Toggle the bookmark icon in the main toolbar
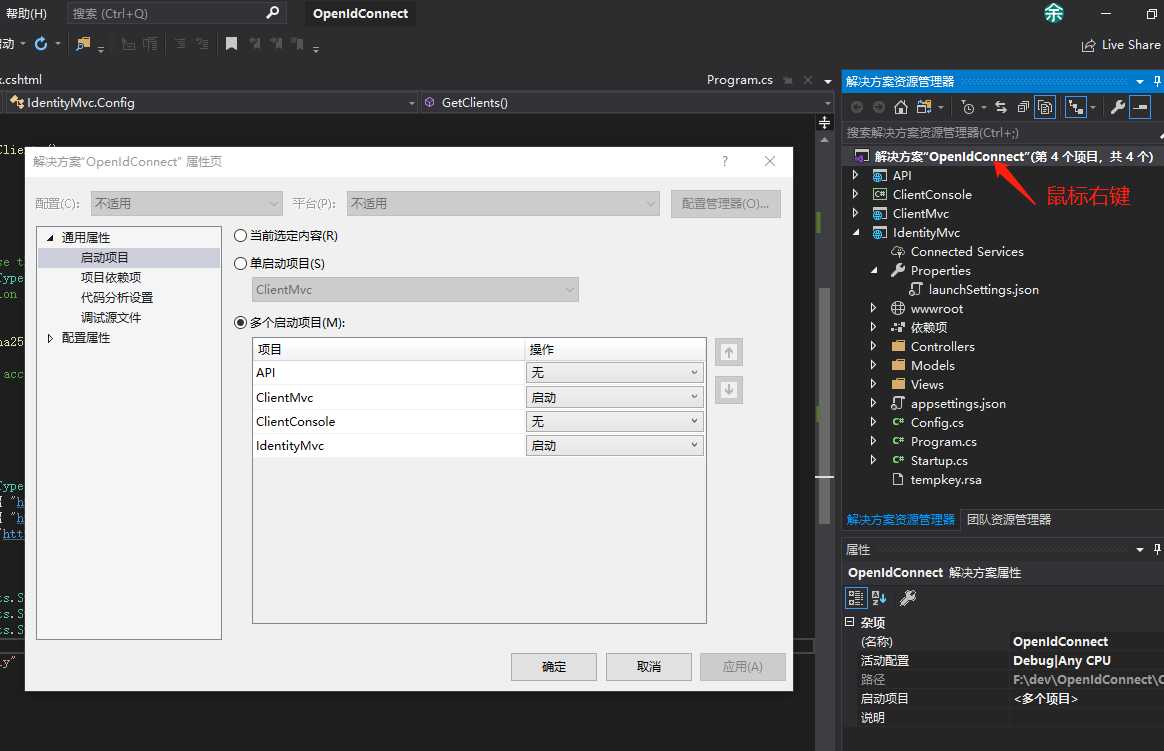 point(232,44)
